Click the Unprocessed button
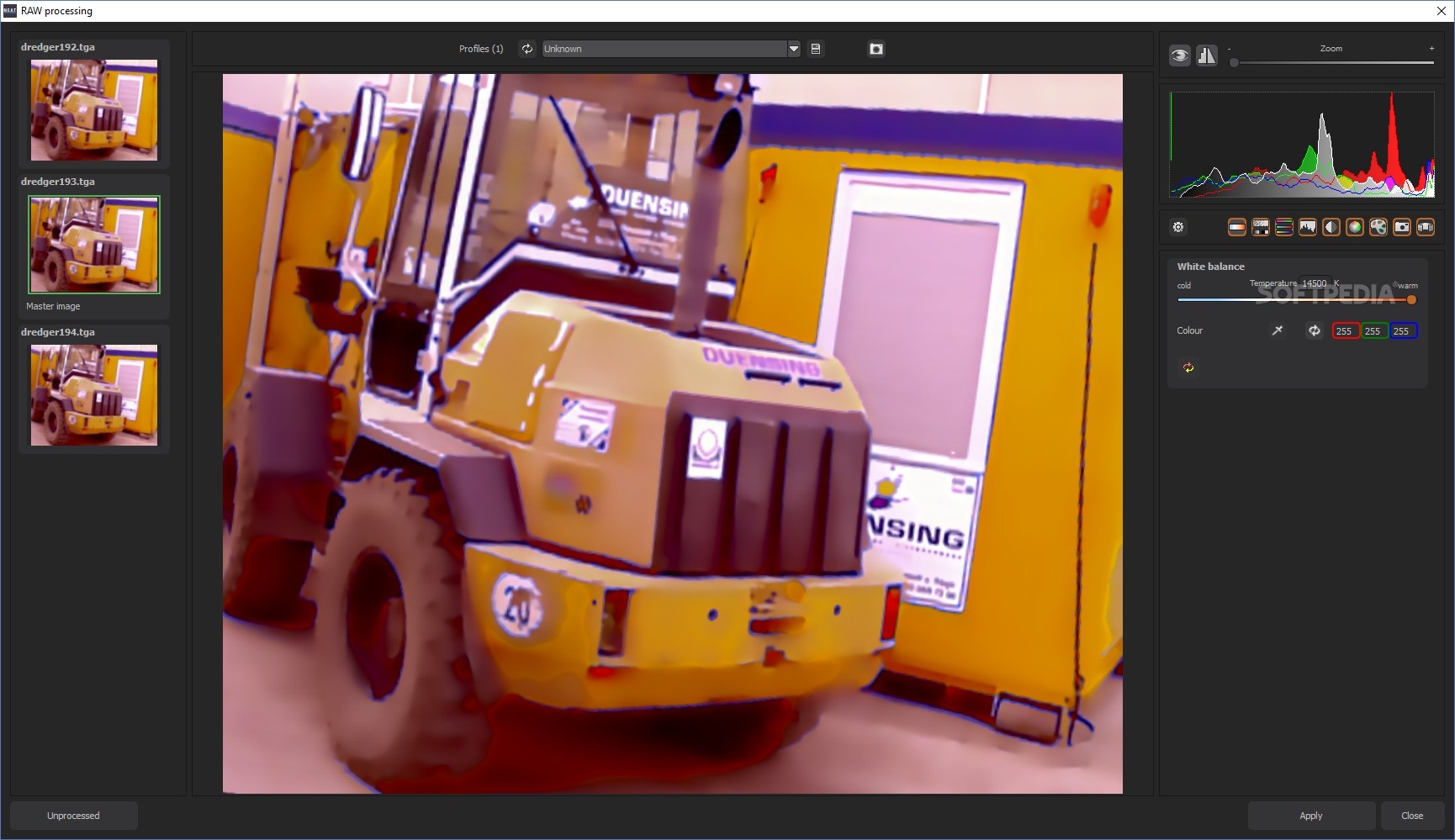Viewport: 1455px width, 840px height. 74,816
